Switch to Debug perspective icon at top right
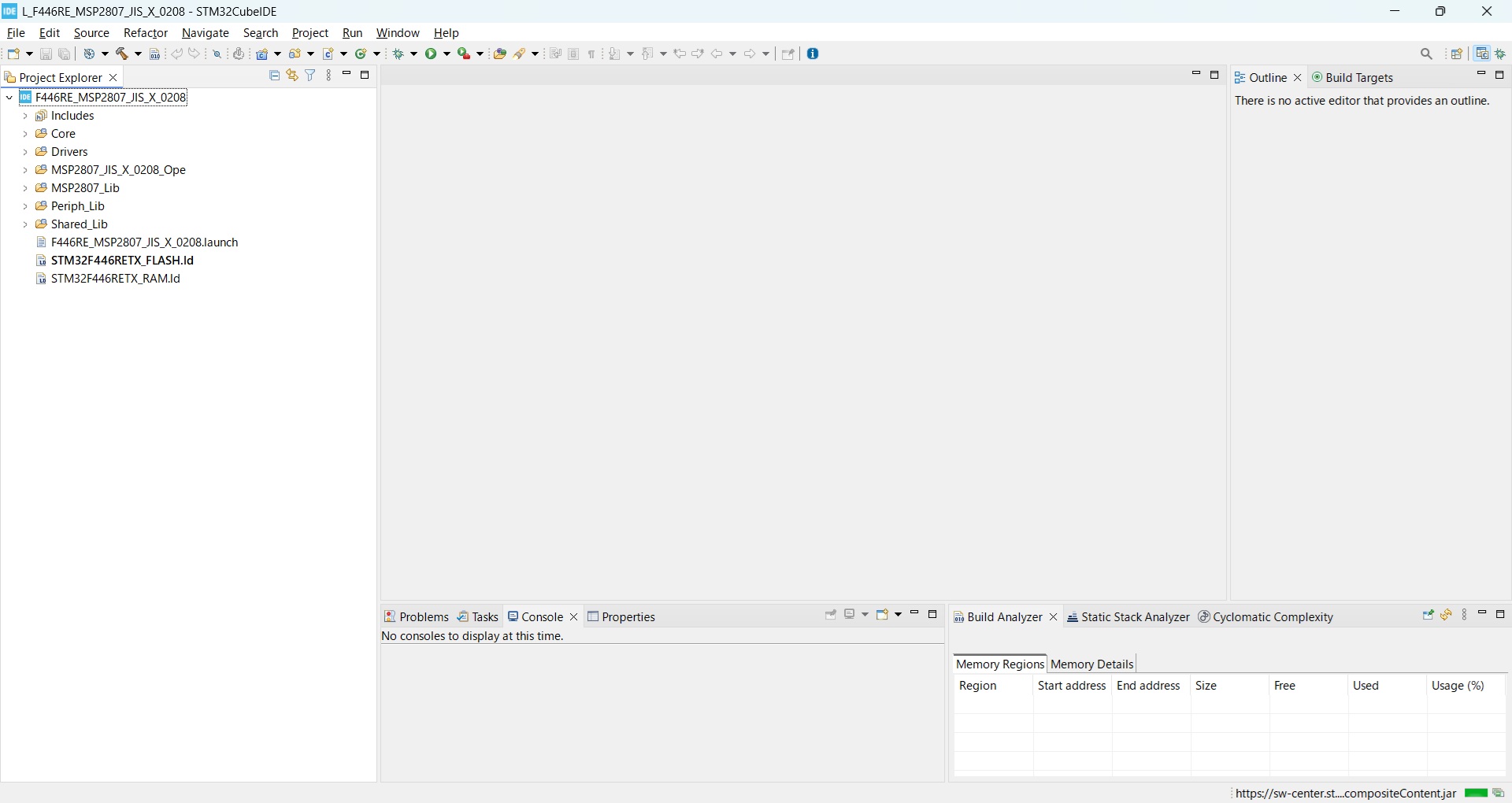The width and height of the screenshot is (1512, 803). click(x=1502, y=54)
